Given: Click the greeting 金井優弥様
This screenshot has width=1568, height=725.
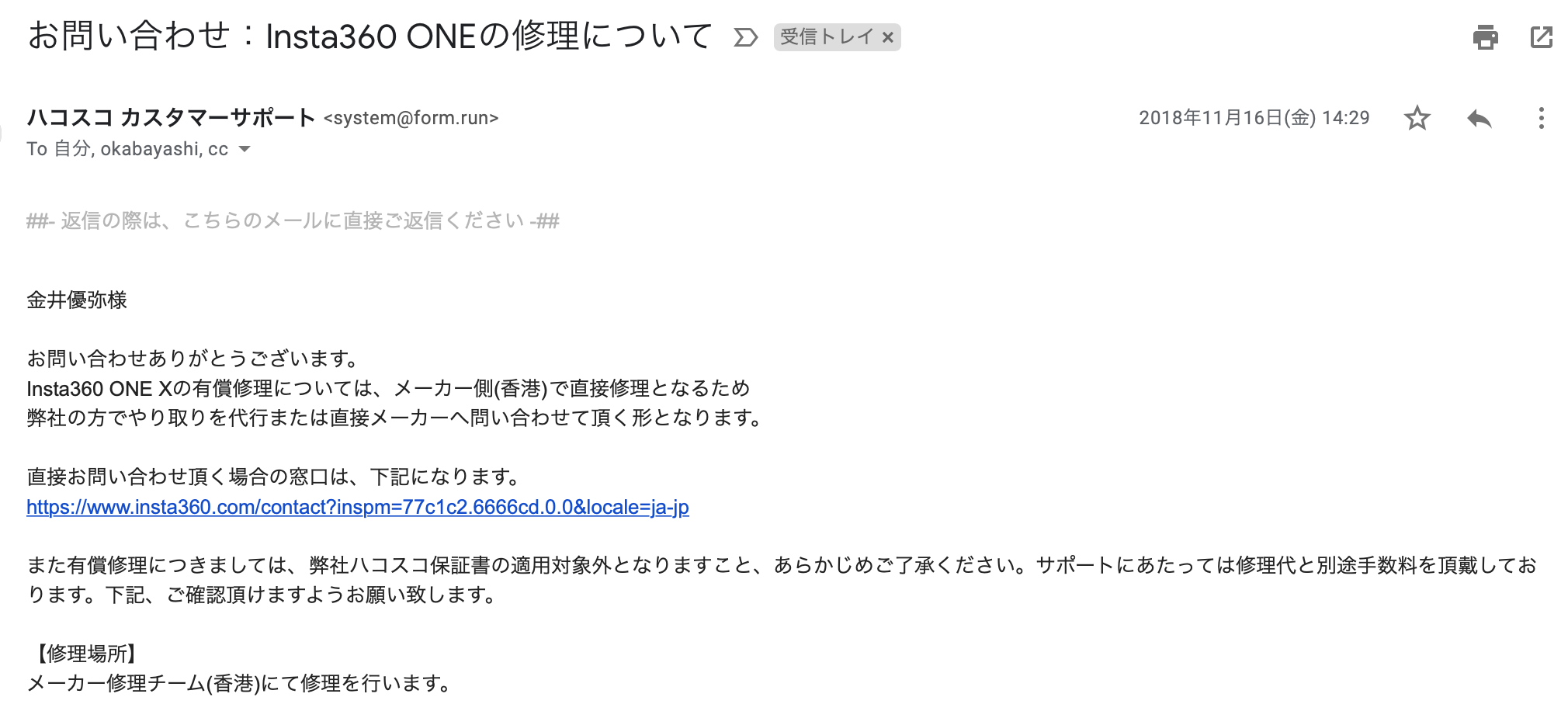Looking at the screenshot, I should click(x=77, y=300).
